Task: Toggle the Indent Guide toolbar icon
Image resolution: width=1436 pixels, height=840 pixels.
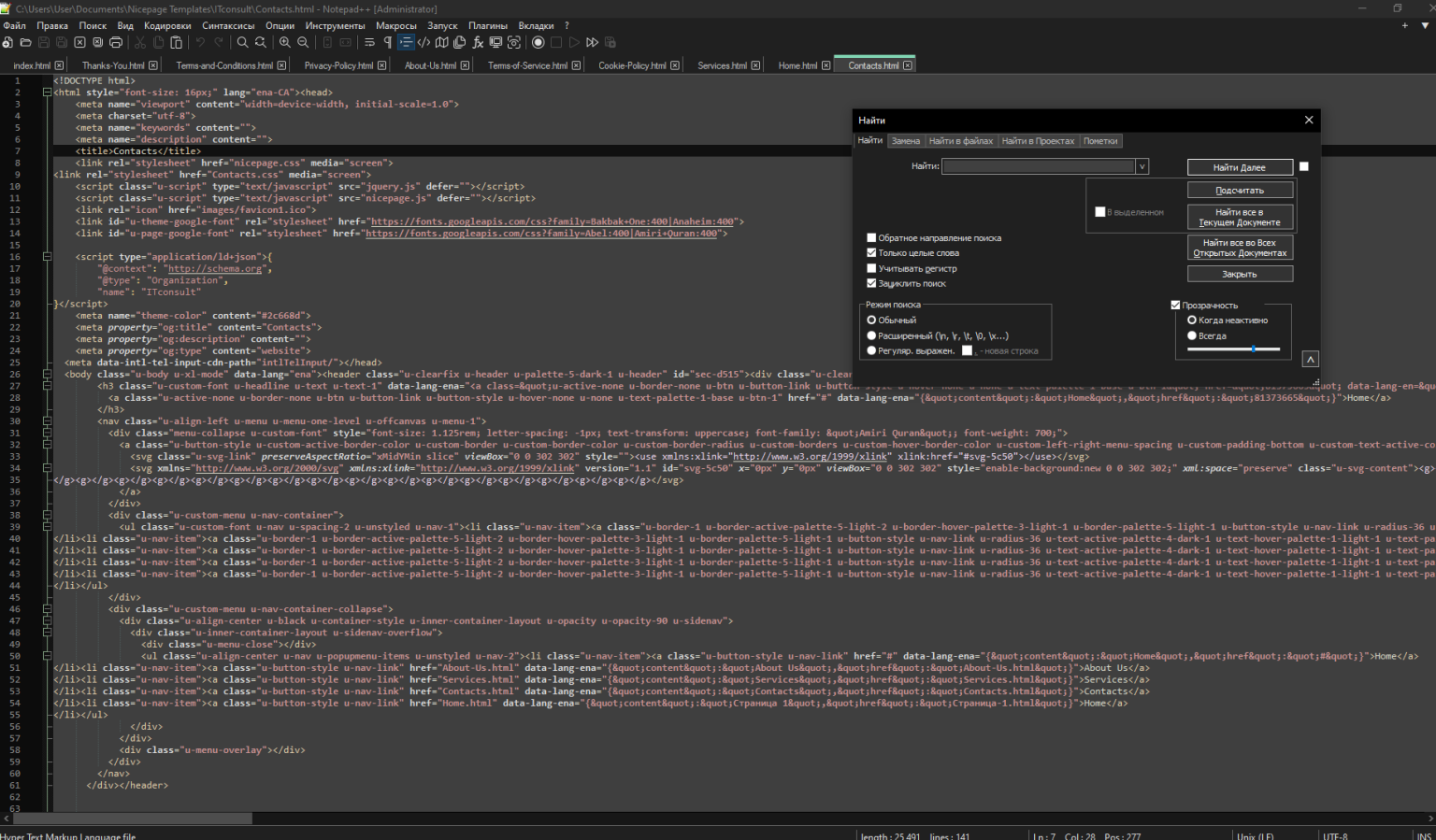Action: pos(406,42)
